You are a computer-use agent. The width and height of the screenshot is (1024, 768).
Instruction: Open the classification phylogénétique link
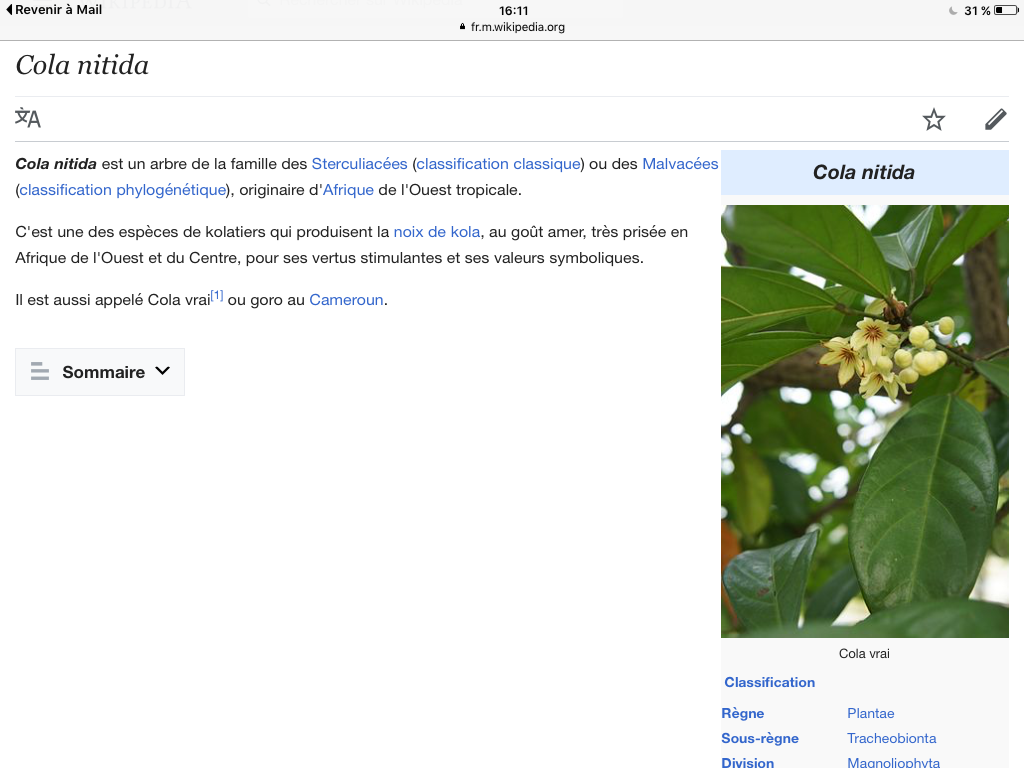pyautogui.click(x=123, y=190)
